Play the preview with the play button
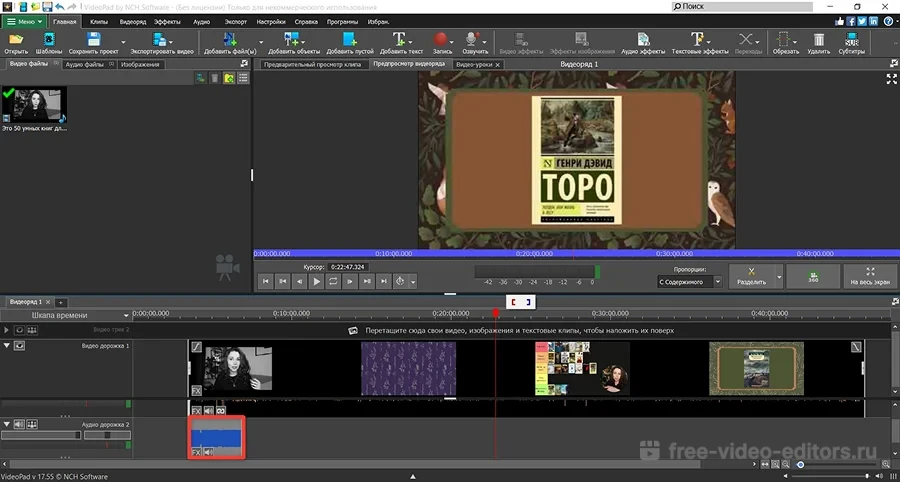Screen dimensions: 900x482 (x=316, y=281)
